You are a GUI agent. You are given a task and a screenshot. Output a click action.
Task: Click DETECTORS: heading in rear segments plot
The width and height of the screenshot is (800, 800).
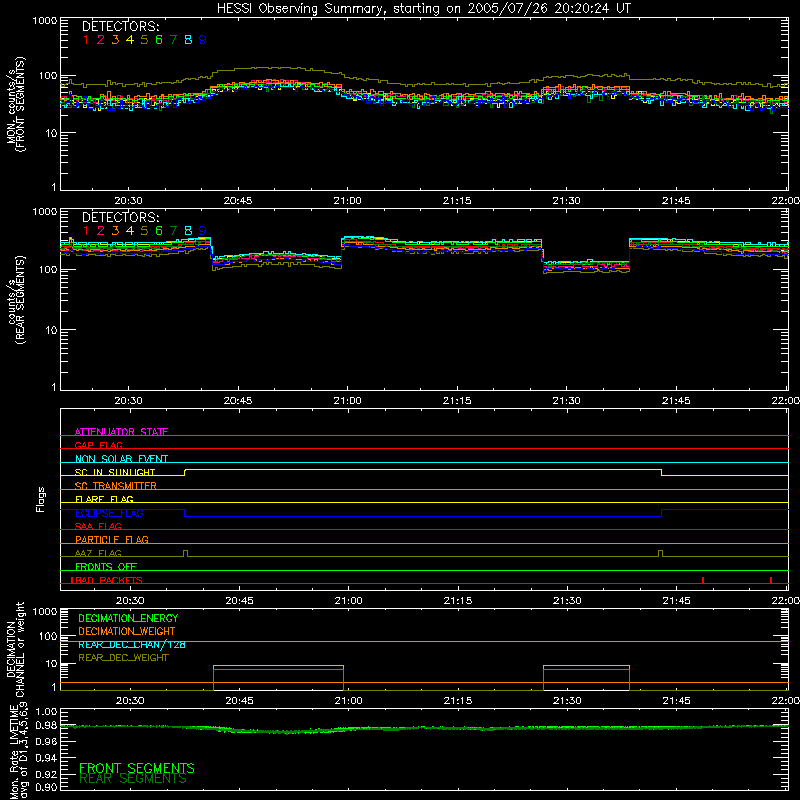[120, 217]
